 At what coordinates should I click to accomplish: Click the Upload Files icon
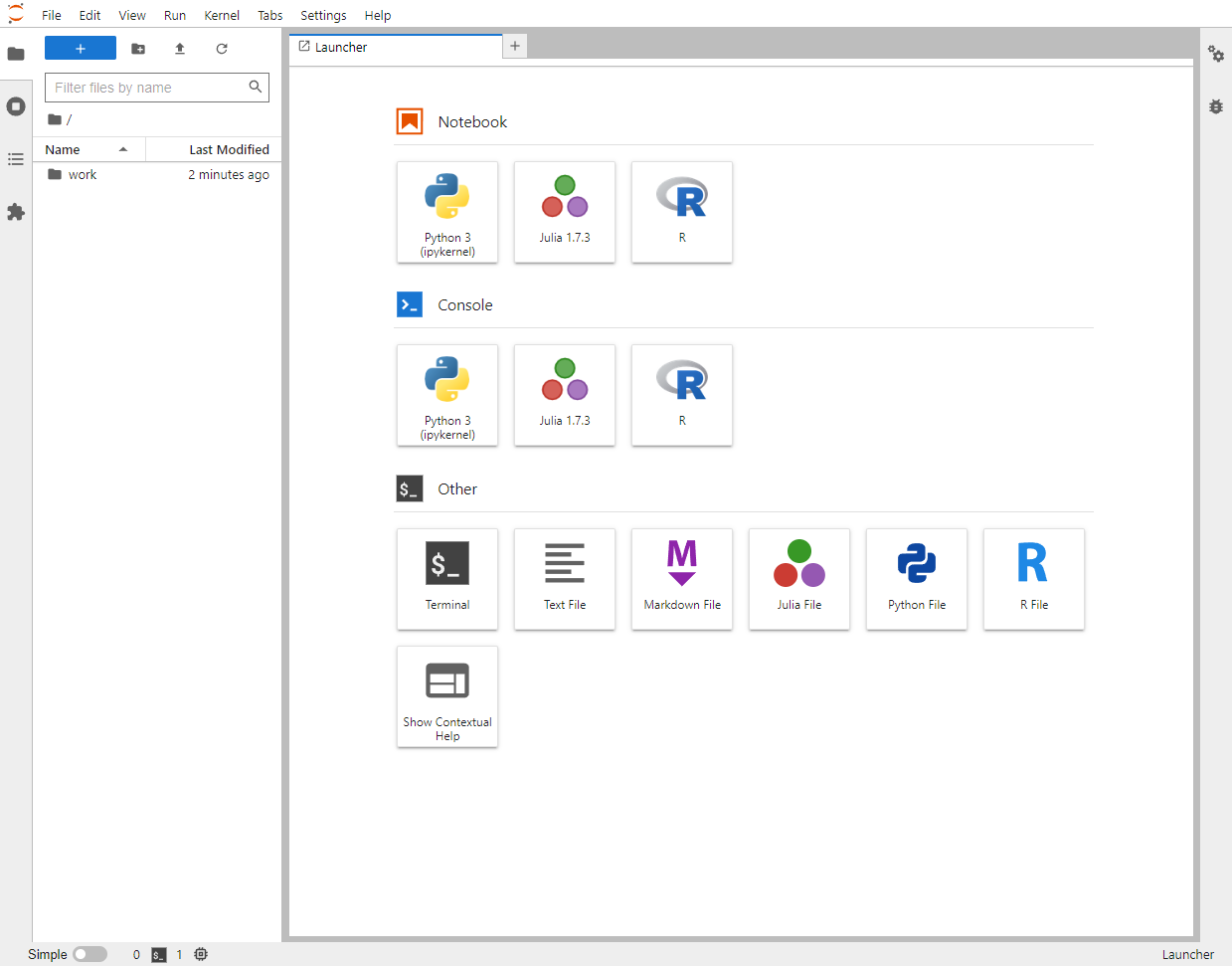pyautogui.click(x=180, y=49)
